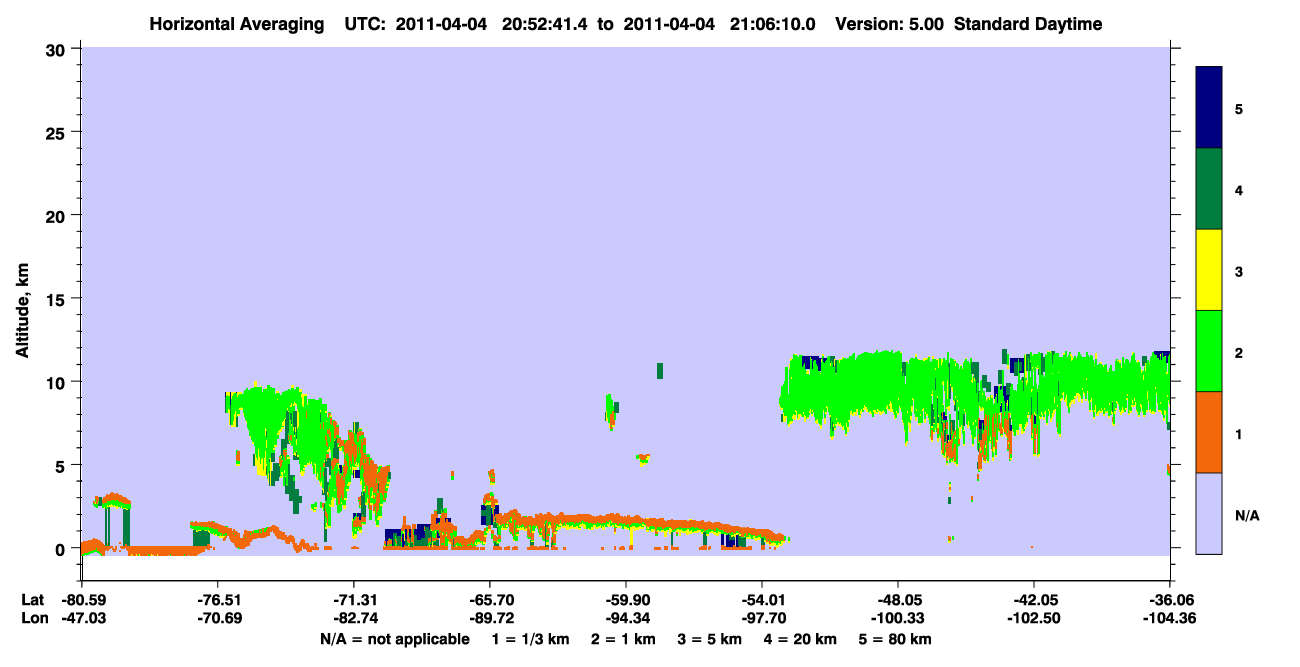Click the isolated green feature at 11 km near -59.90

(x=660, y=370)
